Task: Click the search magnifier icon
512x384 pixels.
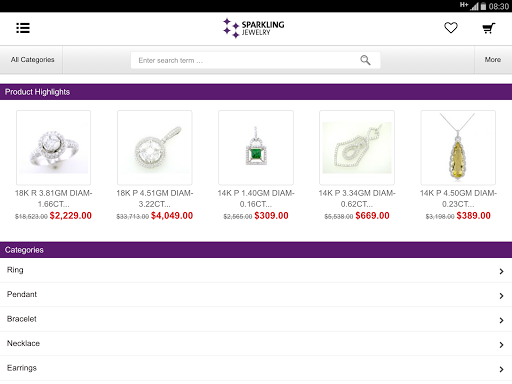Action: 365,60
